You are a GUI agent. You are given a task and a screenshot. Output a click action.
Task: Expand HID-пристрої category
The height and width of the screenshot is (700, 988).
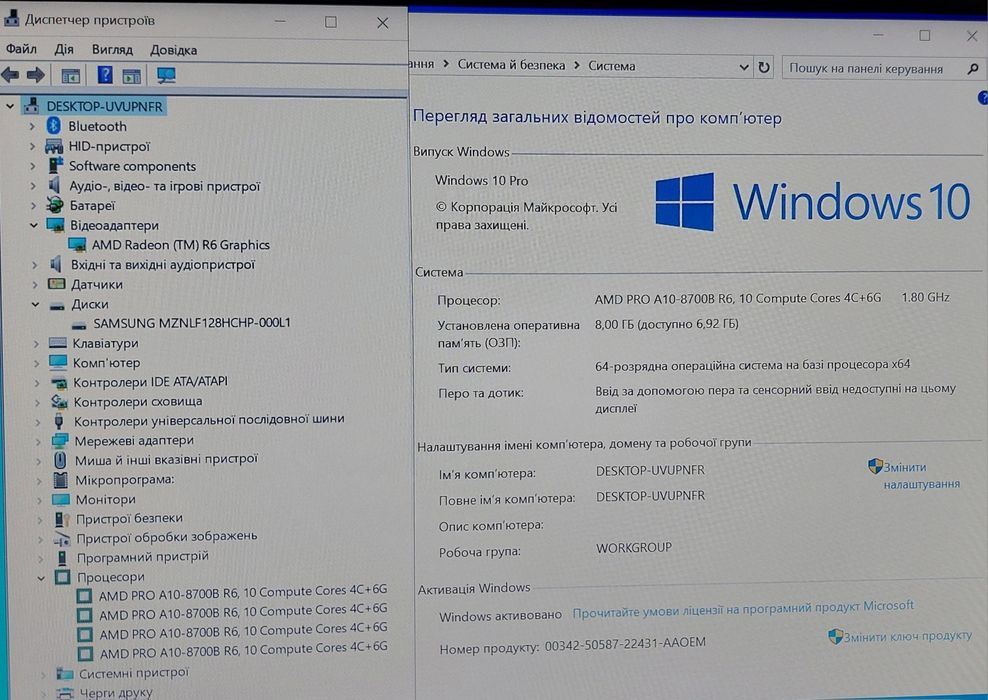coord(32,146)
